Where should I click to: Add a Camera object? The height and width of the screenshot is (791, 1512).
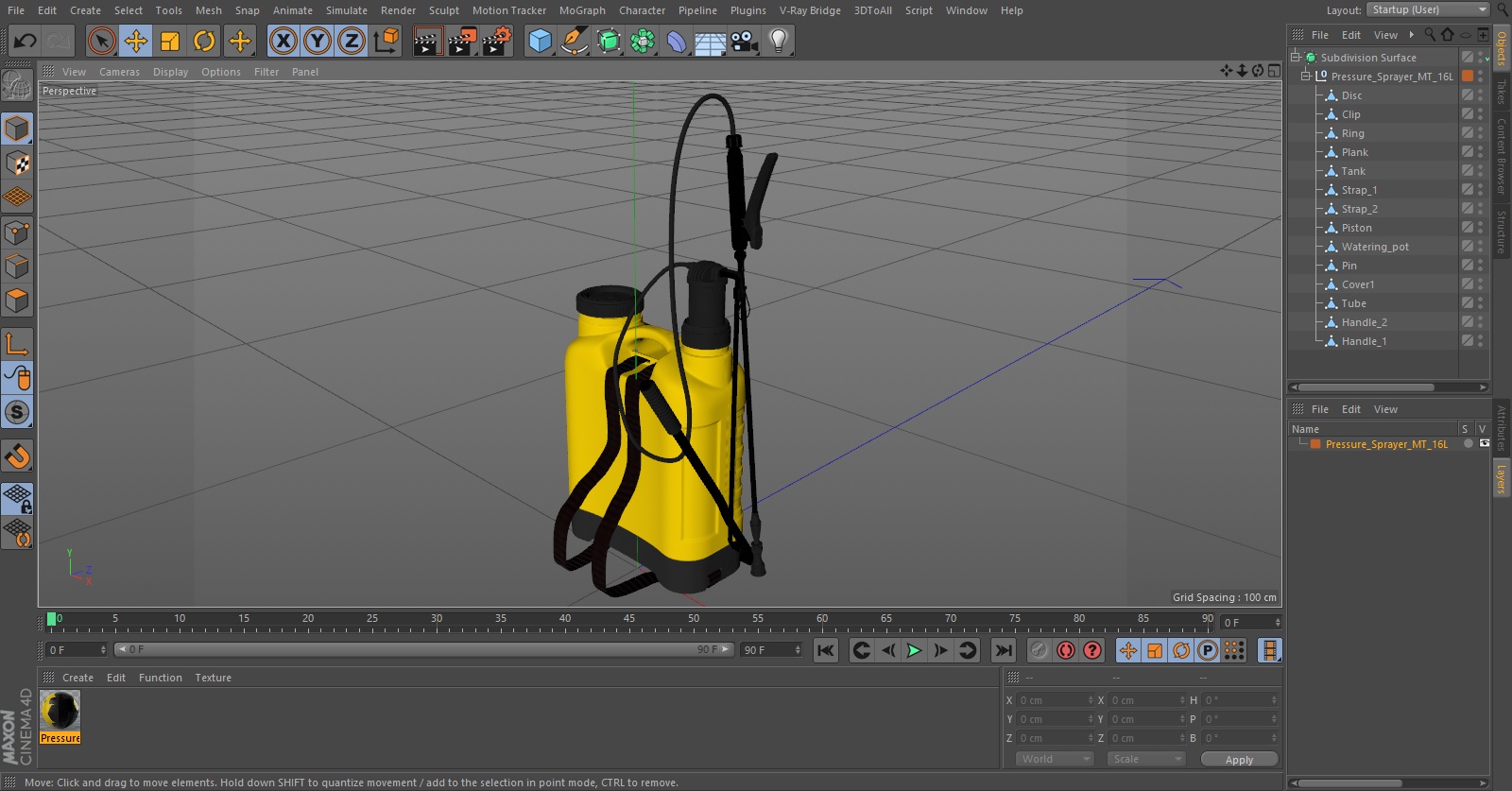coord(745,41)
